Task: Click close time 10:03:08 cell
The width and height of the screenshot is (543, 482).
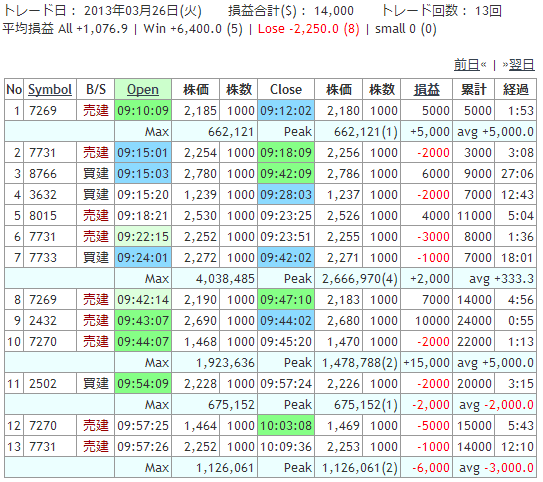Action: (286, 426)
